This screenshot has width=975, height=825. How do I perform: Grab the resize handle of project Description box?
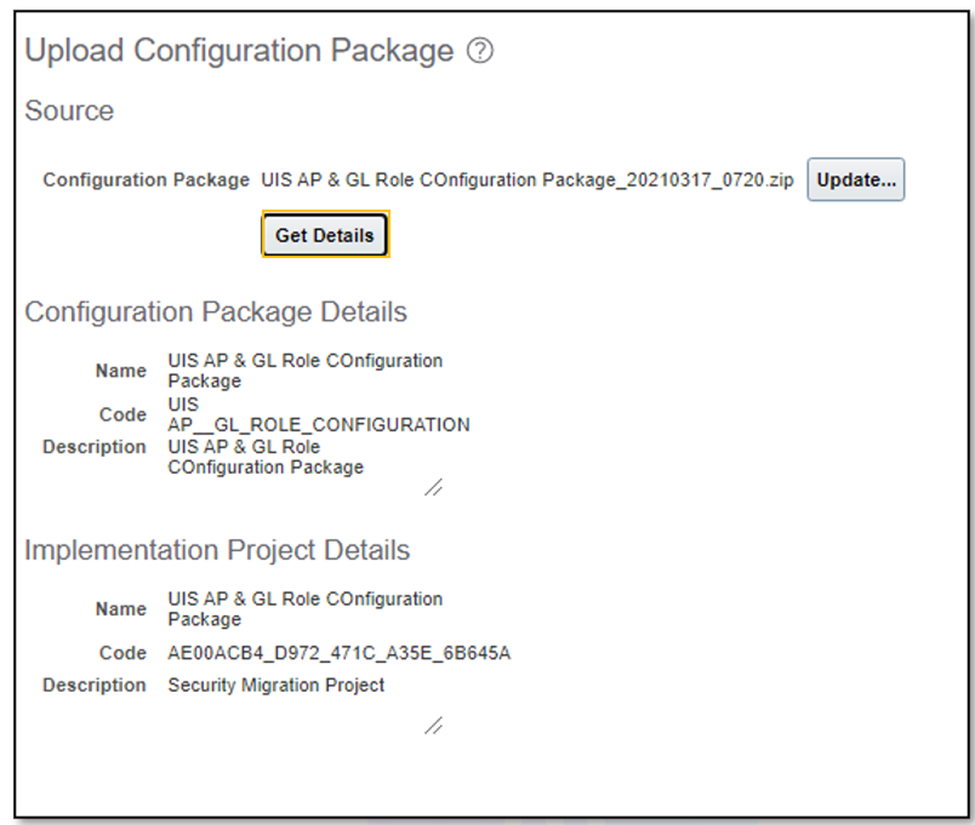[x=433, y=726]
